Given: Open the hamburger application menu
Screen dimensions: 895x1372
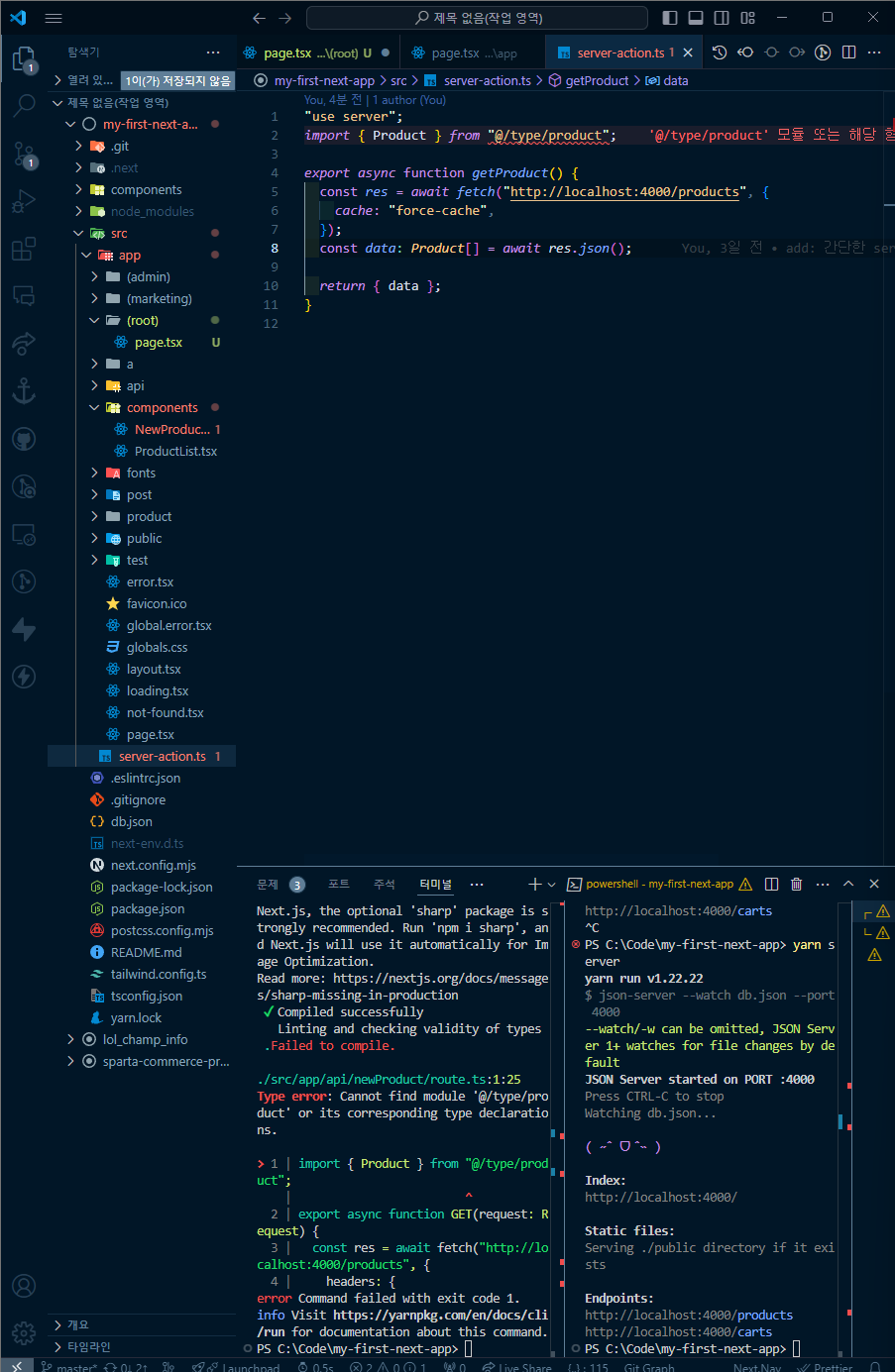Looking at the screenshot, I should [54, 18].
